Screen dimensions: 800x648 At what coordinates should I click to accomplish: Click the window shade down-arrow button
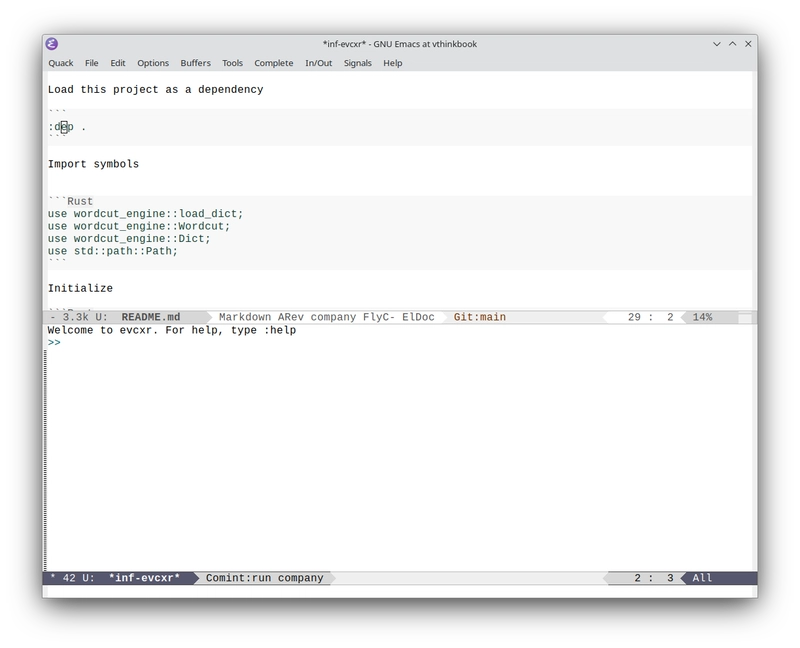click(716, 44)
